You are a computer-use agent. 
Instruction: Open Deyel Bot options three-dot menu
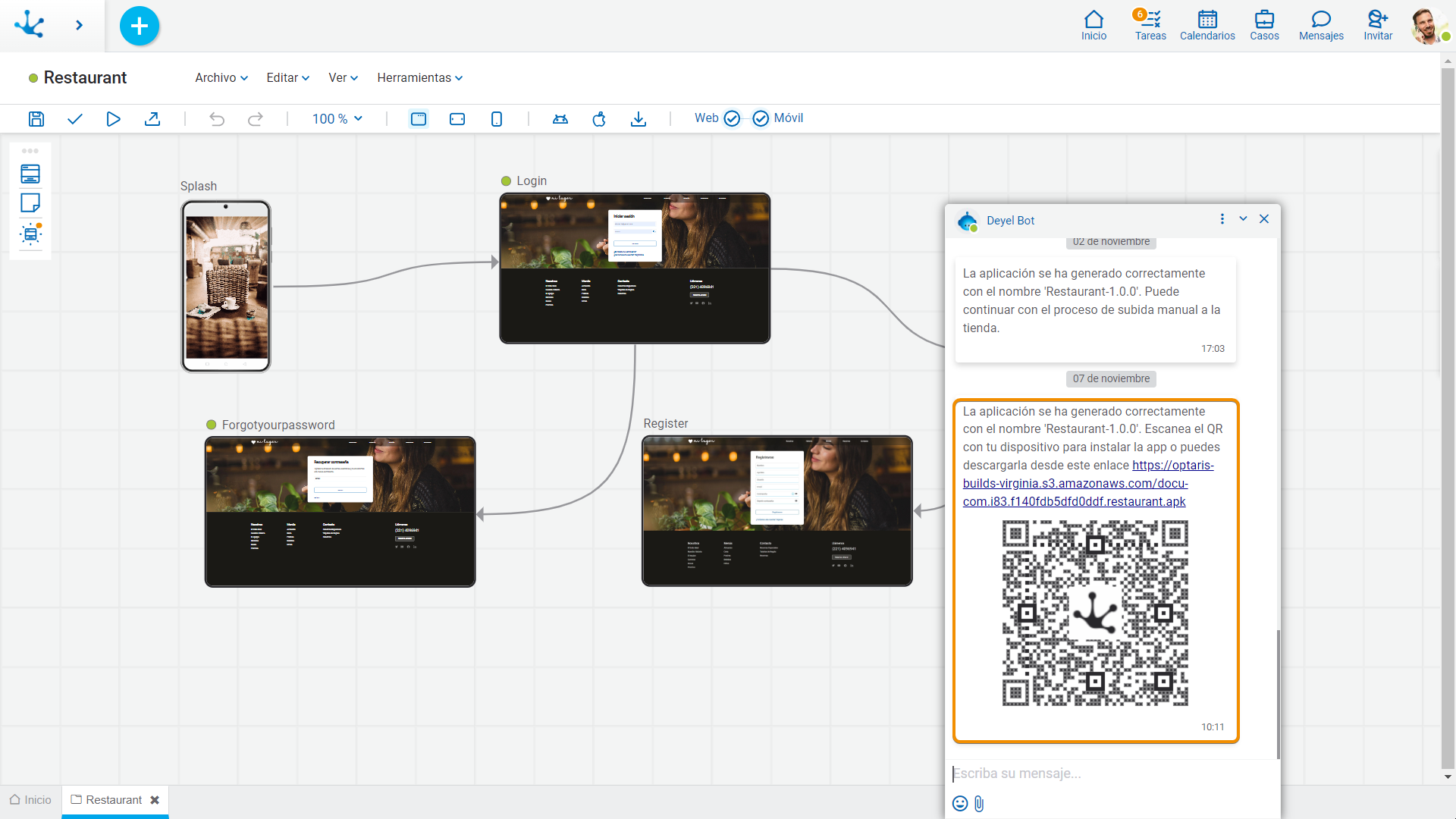tap(1222, 219)
